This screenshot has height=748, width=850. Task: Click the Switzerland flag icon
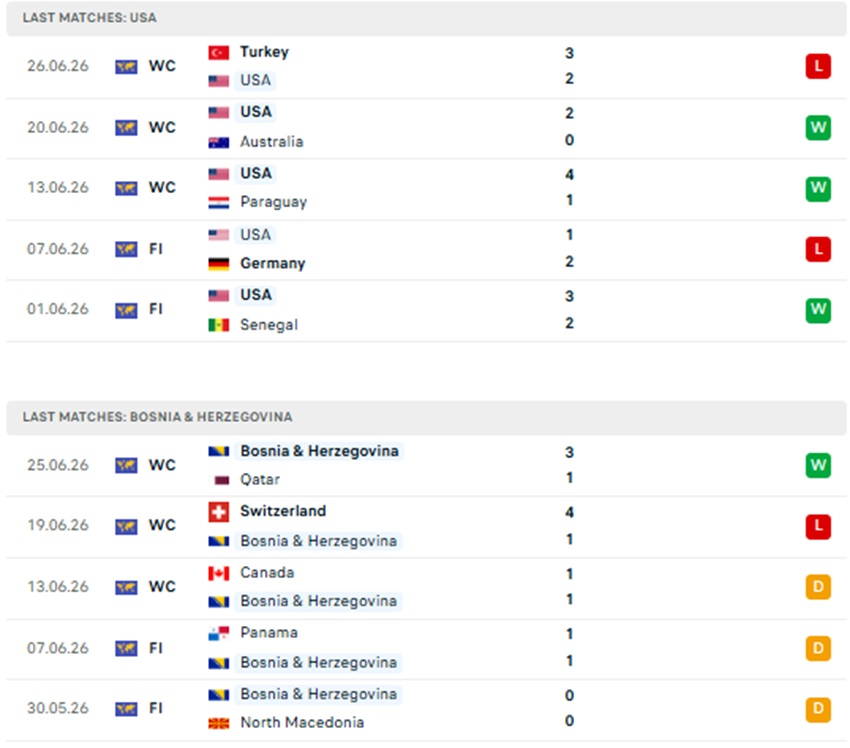point(218,512)
